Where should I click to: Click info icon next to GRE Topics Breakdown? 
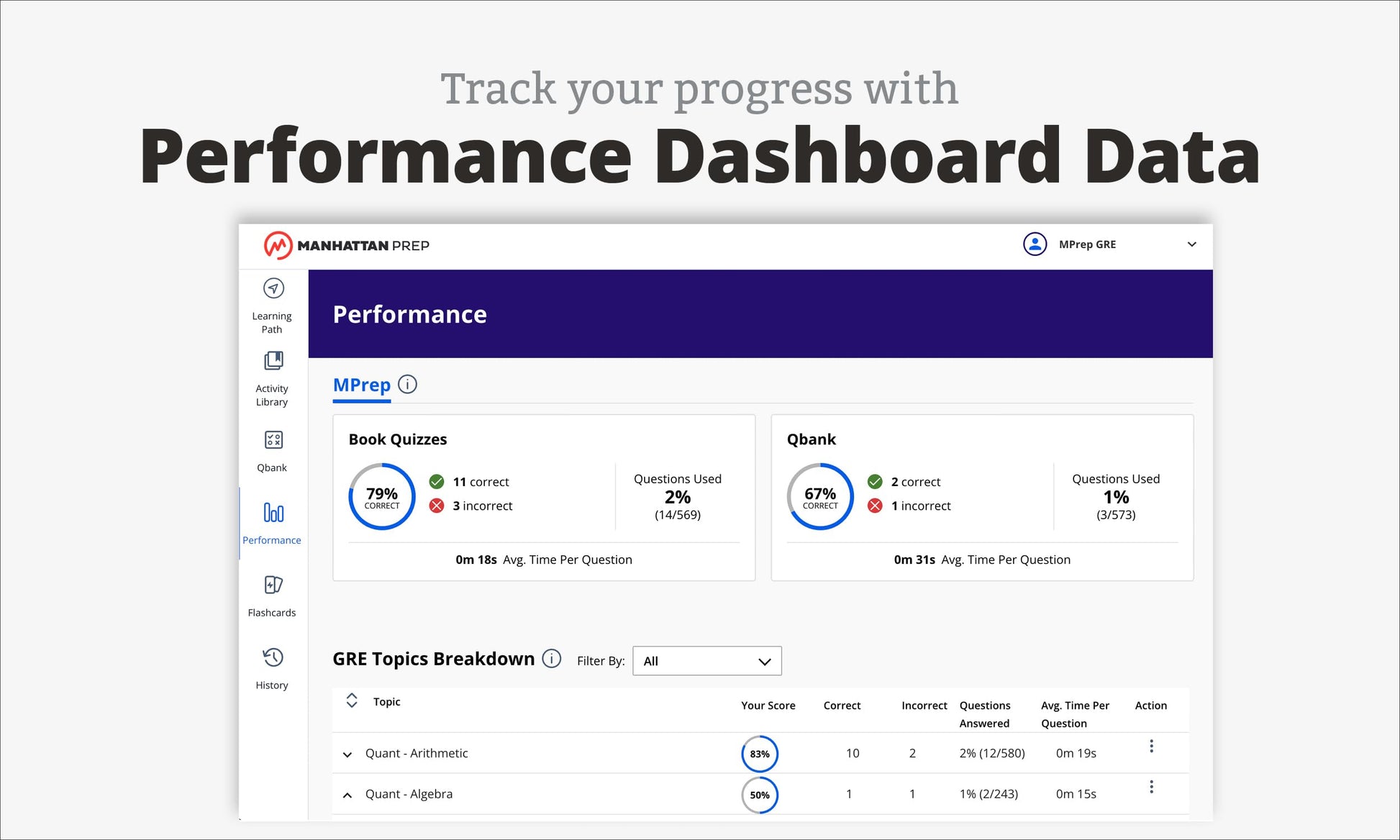point(552,659)
